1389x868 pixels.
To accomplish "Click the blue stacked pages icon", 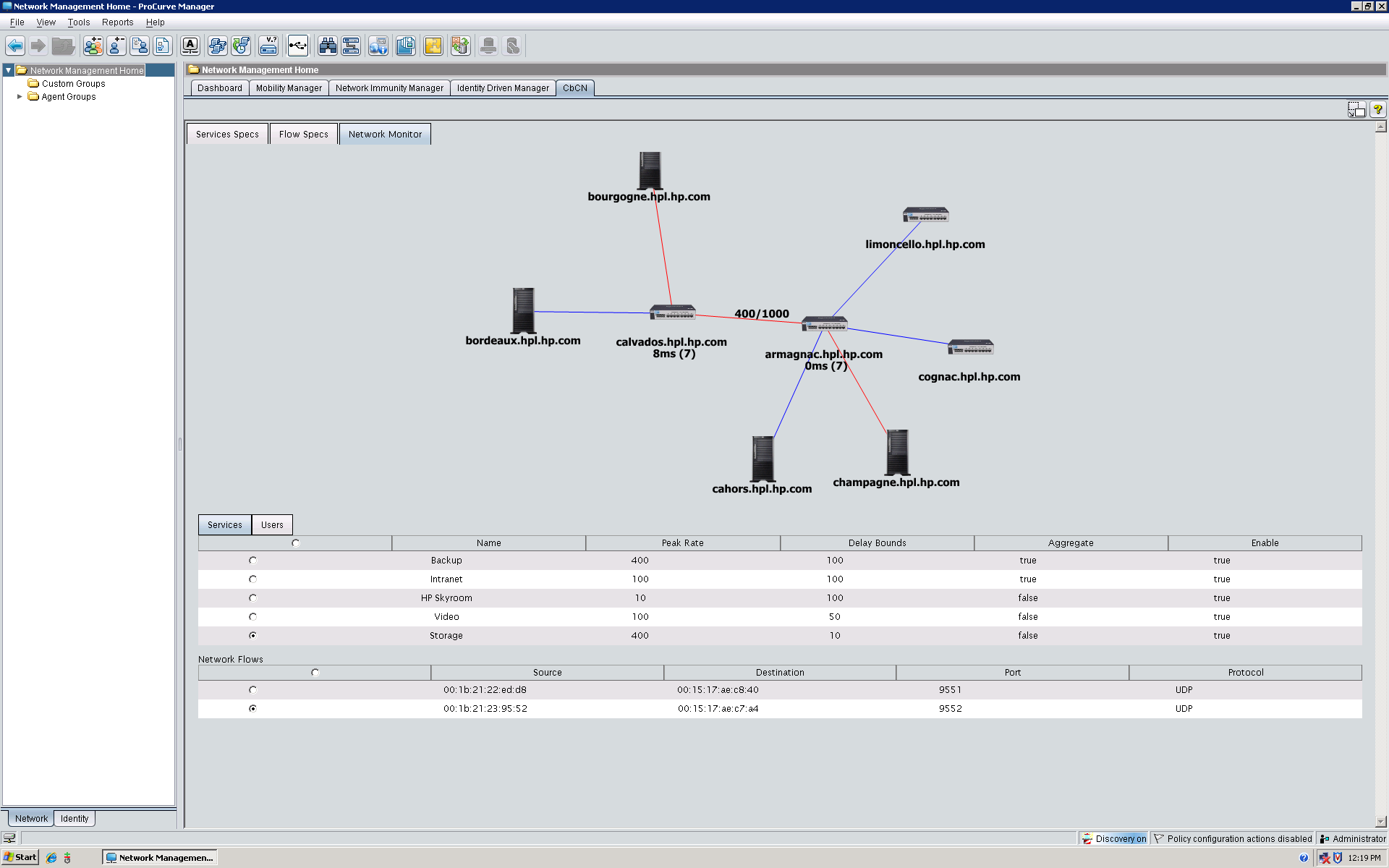I will click(406, 46).
